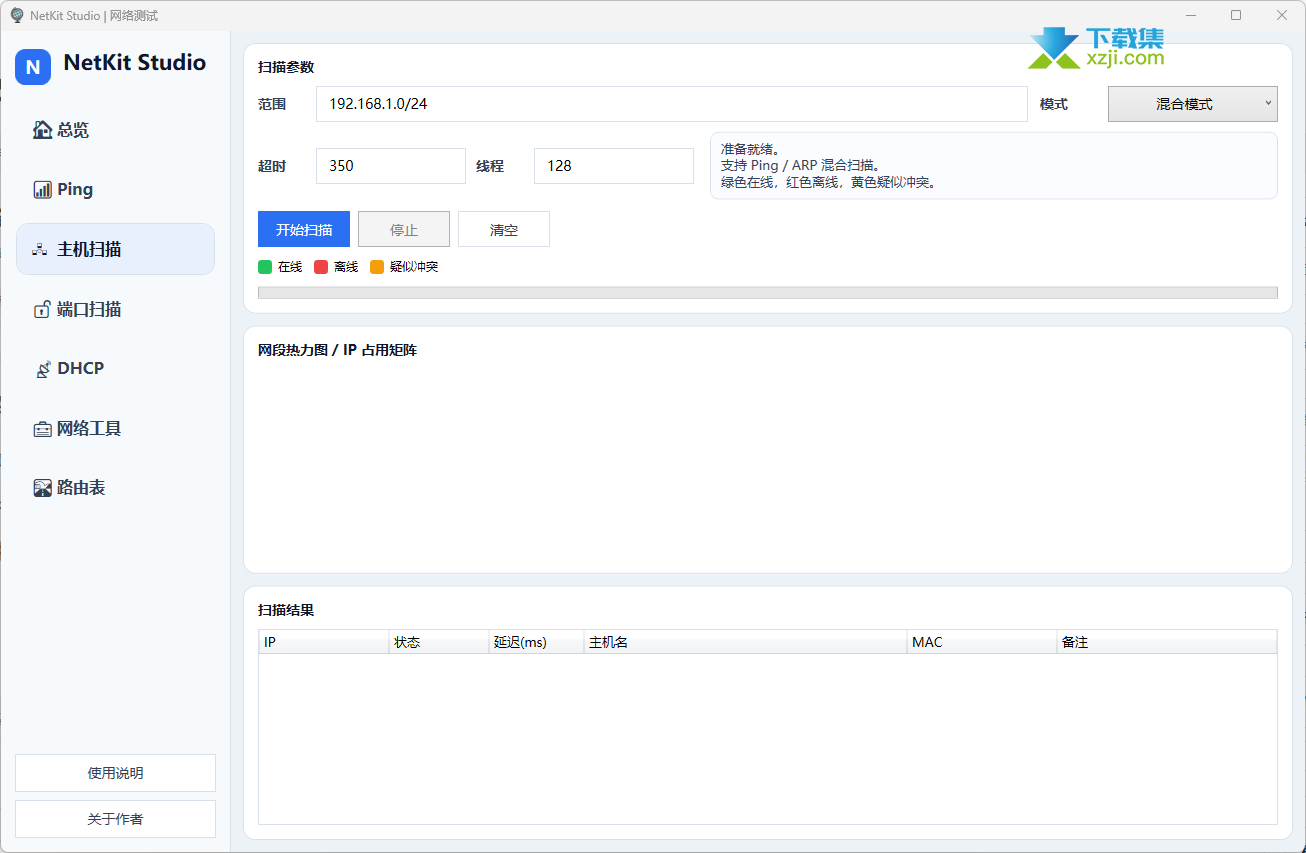Open 使用说明 instructions
Image resolution: width=1306 pixels, height=853 pixels.
pos(115,772)
